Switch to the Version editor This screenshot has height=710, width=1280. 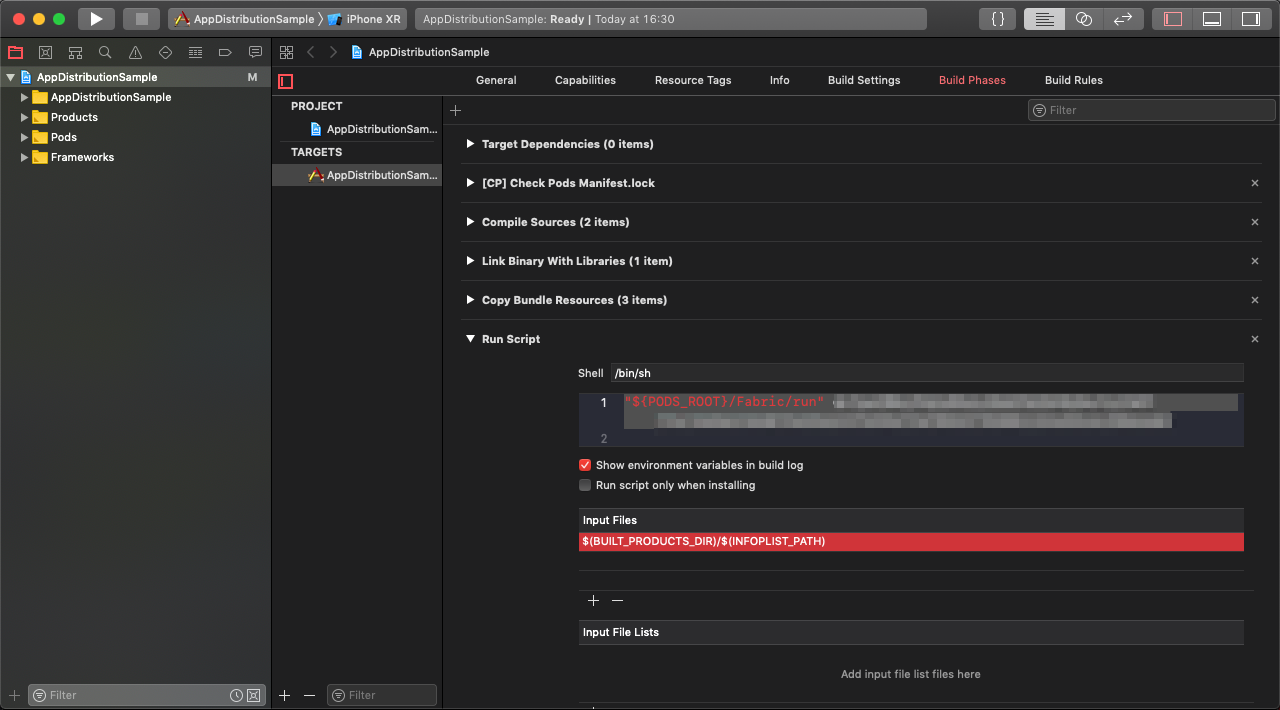pyautogui.click(x=1122, y=19)
